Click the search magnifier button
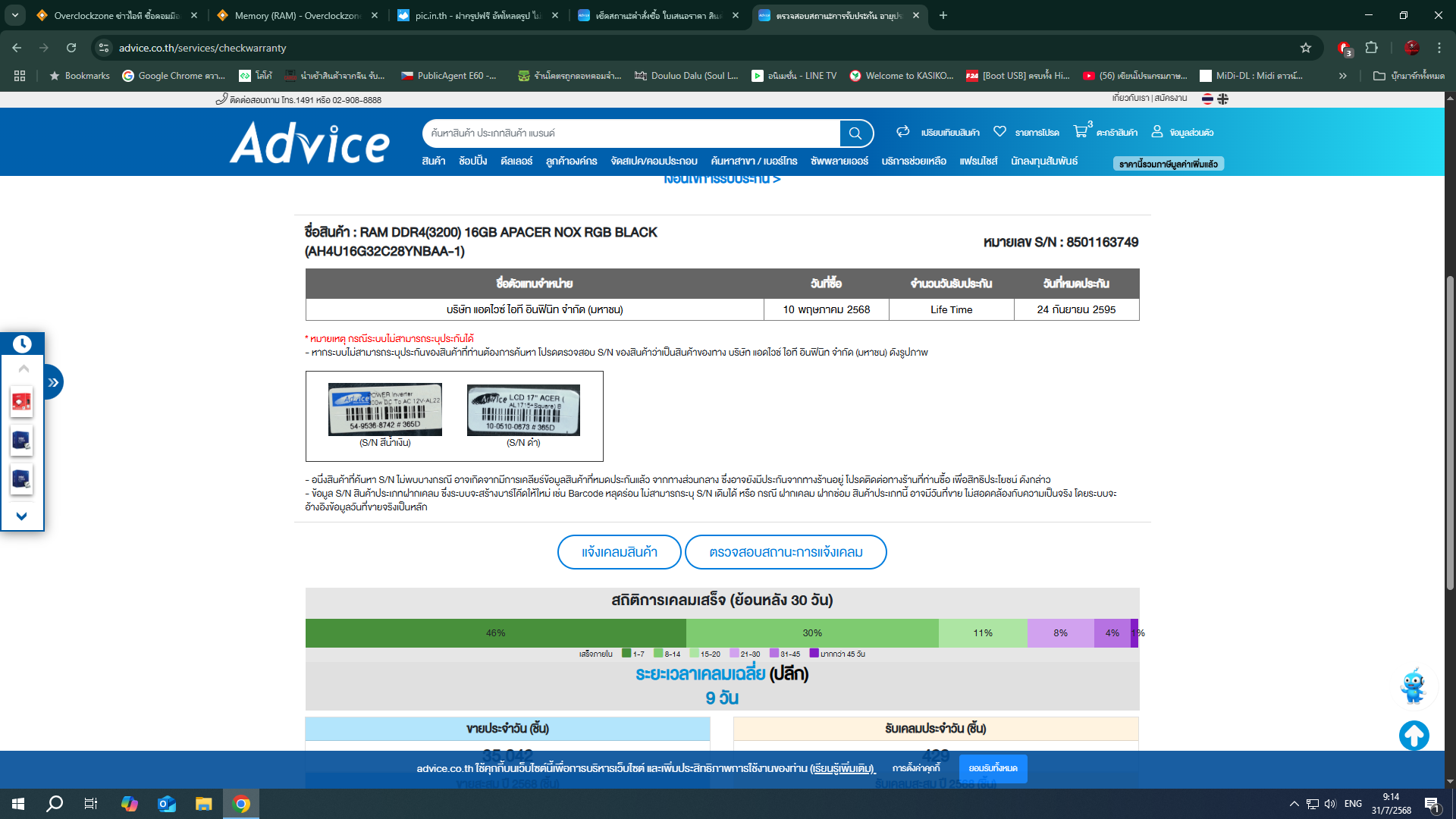 pyautogui.click(x=855, y=133)
